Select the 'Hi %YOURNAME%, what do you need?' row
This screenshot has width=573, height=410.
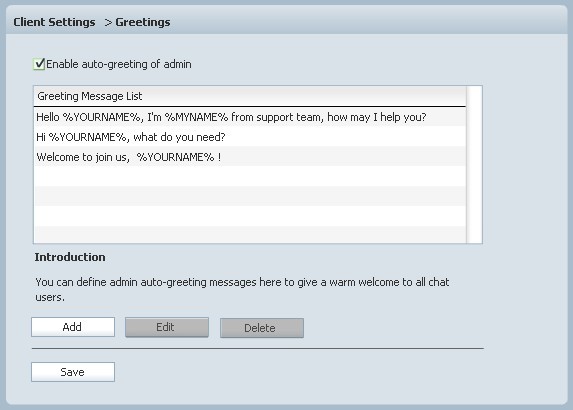coord(250,137)
